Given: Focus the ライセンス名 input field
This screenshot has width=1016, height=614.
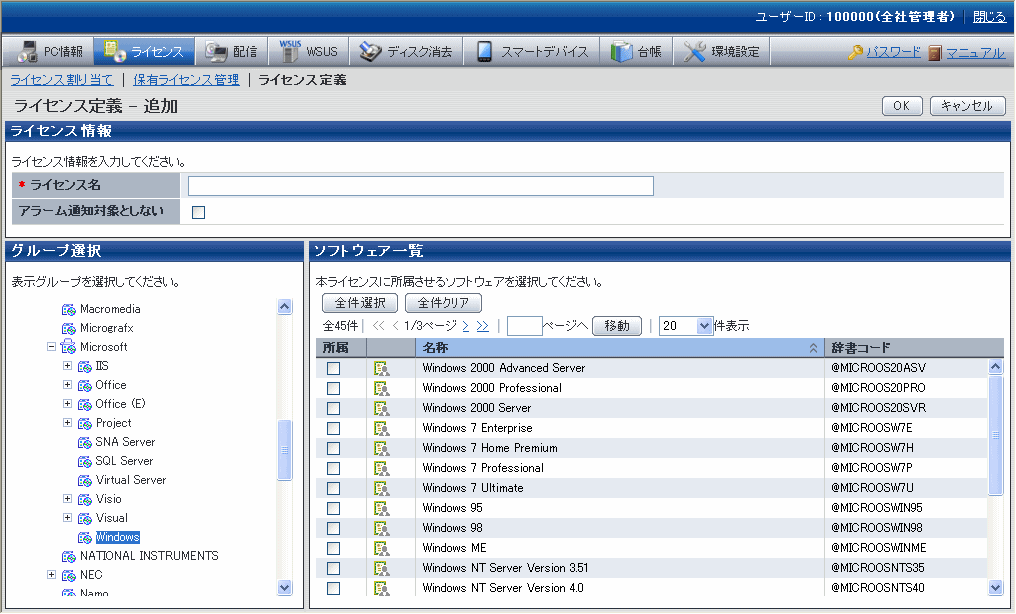Looking at the screenshot, I should [x=421, y=186].
